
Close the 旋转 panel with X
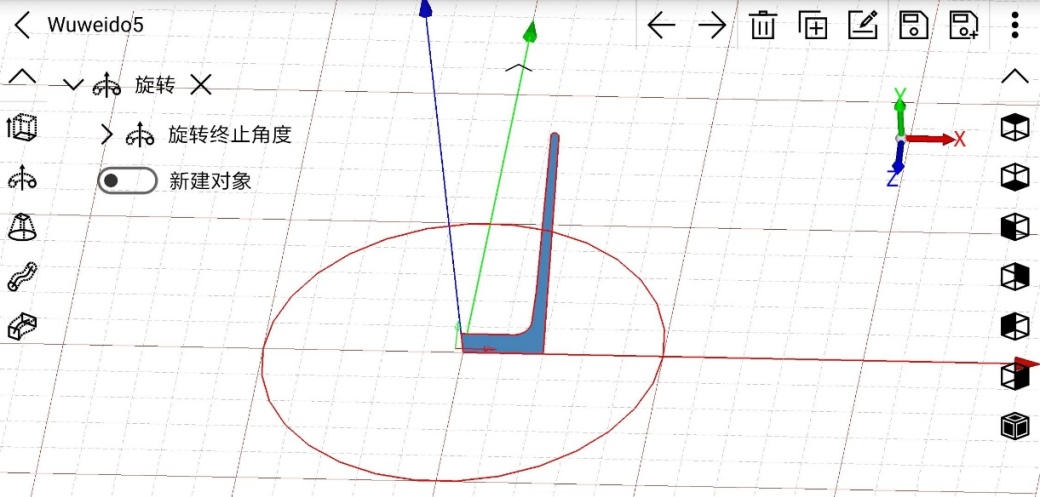tap(200, 85)
